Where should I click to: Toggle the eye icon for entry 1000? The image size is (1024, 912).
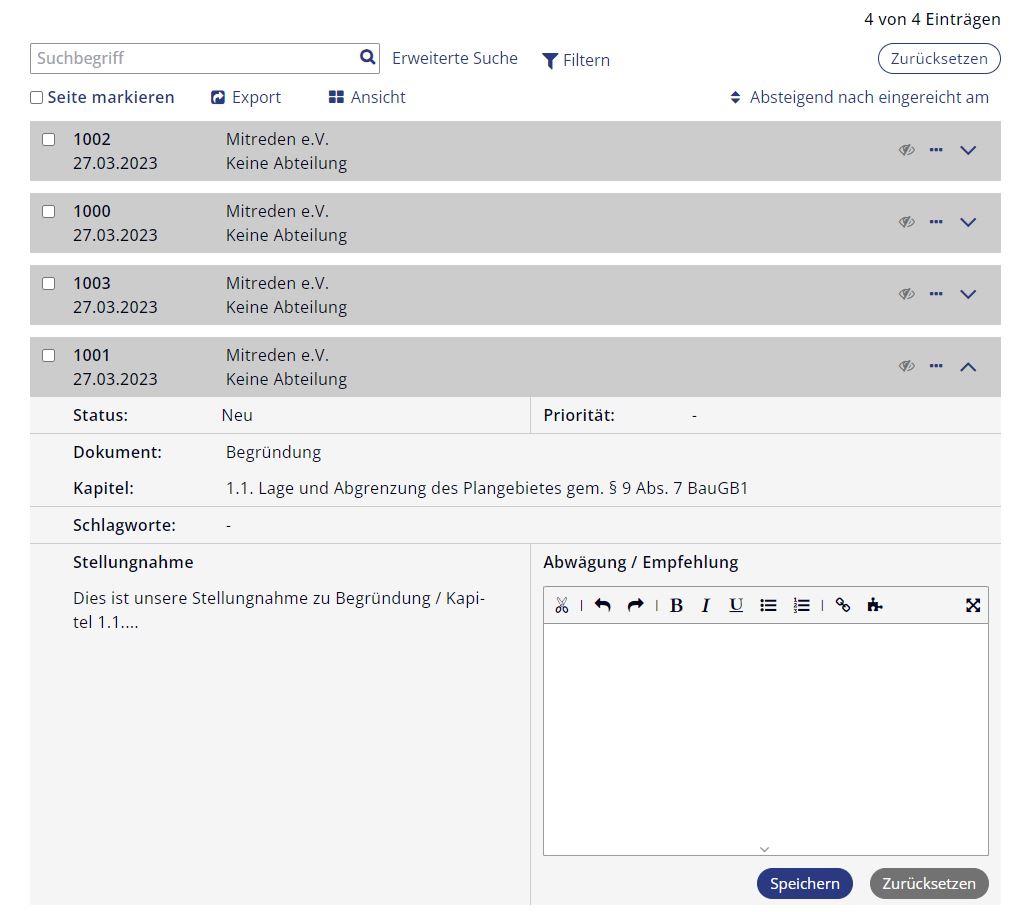pos(906,222)
